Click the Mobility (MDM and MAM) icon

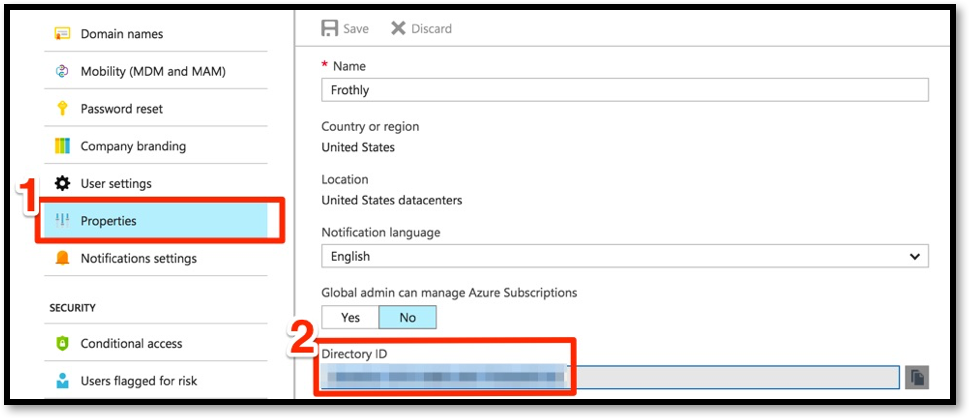62,71
